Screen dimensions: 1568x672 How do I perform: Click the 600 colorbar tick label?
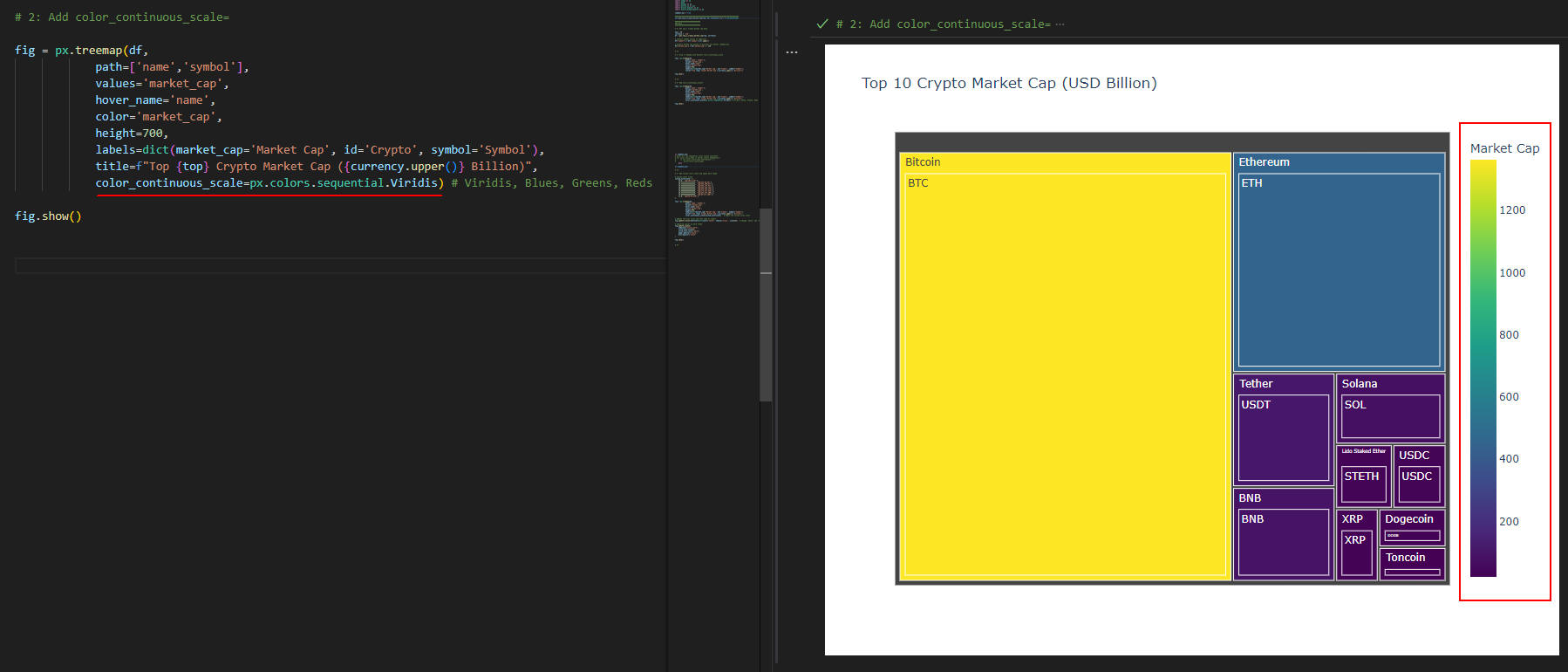click(1509, 397)
